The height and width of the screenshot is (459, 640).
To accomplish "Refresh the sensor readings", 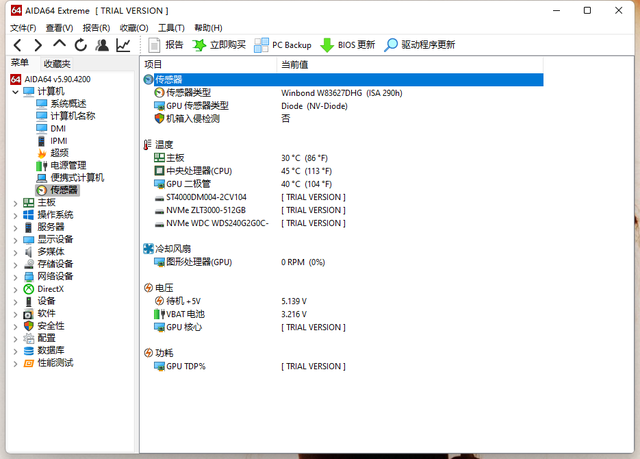I will pos(81,45).
